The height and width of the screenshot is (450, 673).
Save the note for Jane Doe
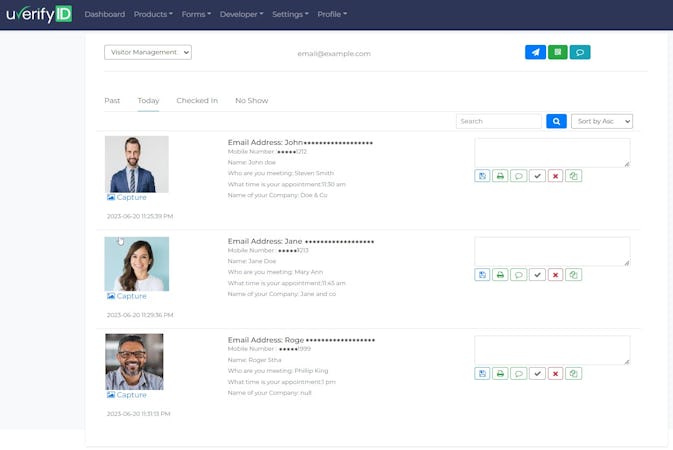tap(482, 275)
